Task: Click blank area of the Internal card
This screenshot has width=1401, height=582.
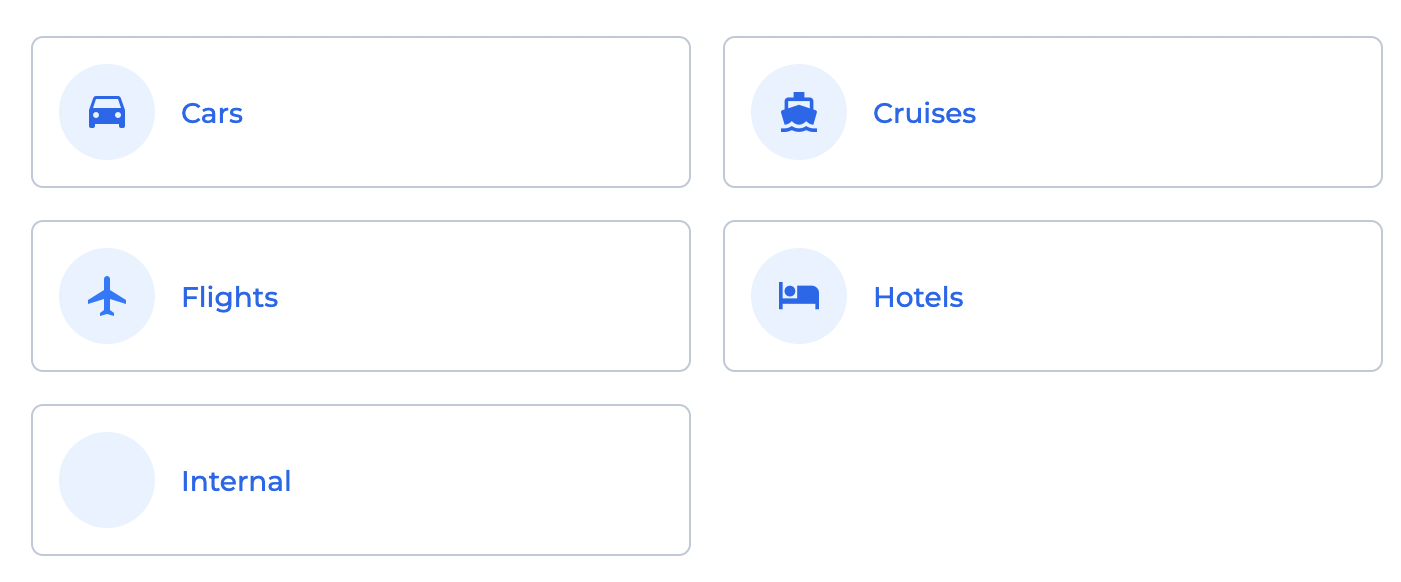Action: coord(480,480)
